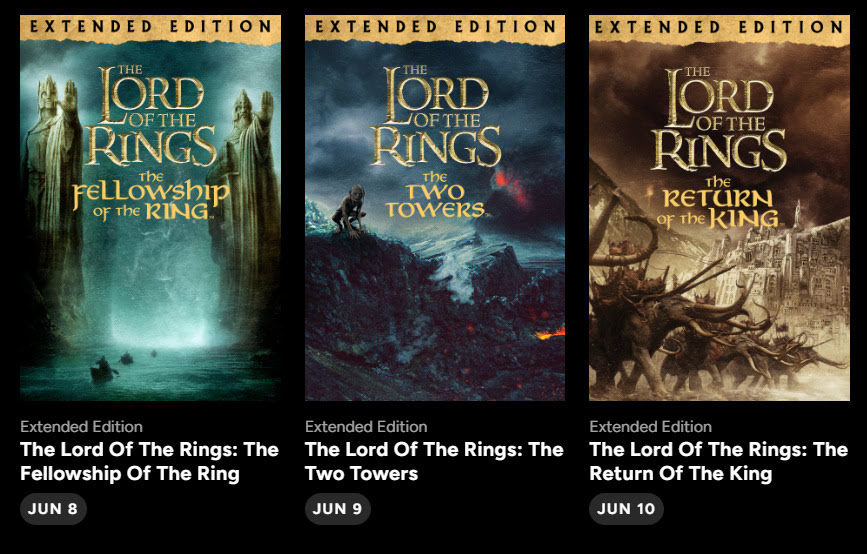Click the JUN 10 date badge
Screen dimensions: 867x554
626,509
